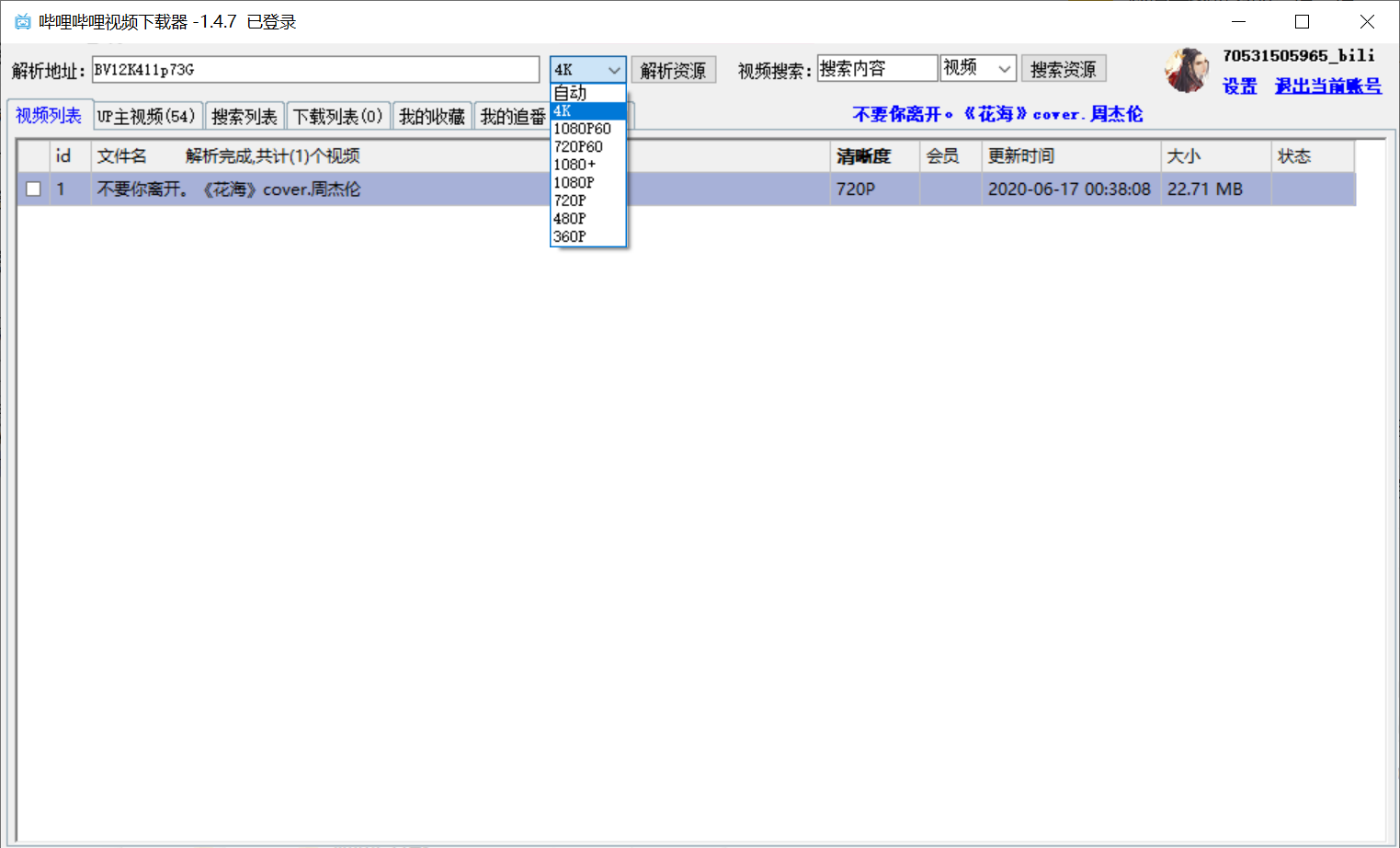Click the 搜索资源 button

click(x=1064, y=69)
